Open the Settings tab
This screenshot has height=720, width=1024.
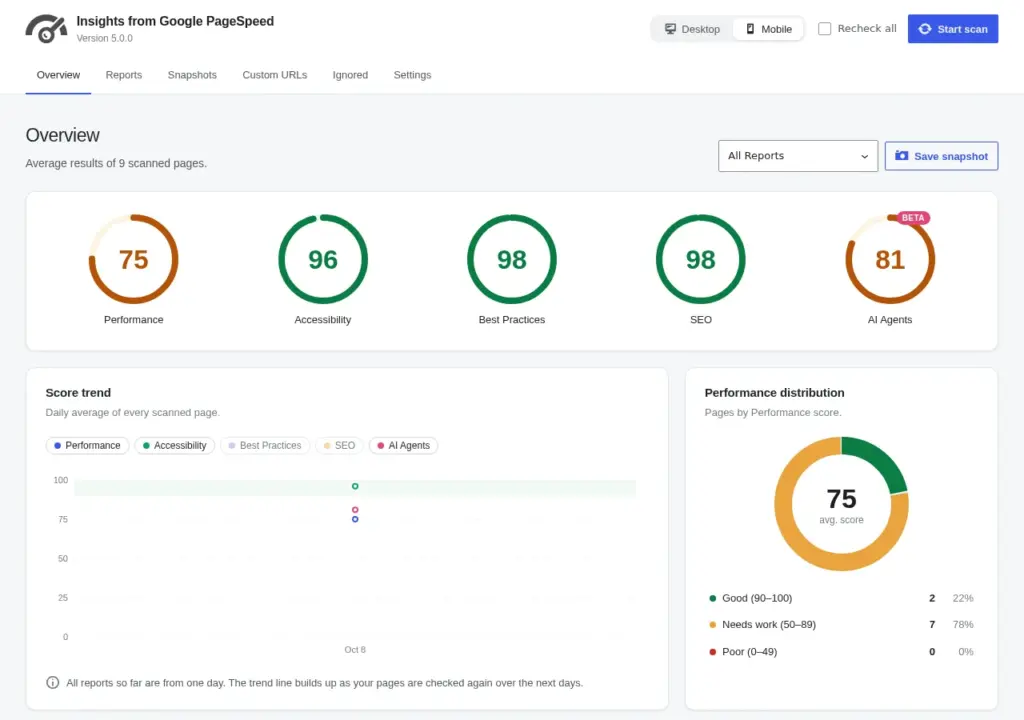(412, 75)
